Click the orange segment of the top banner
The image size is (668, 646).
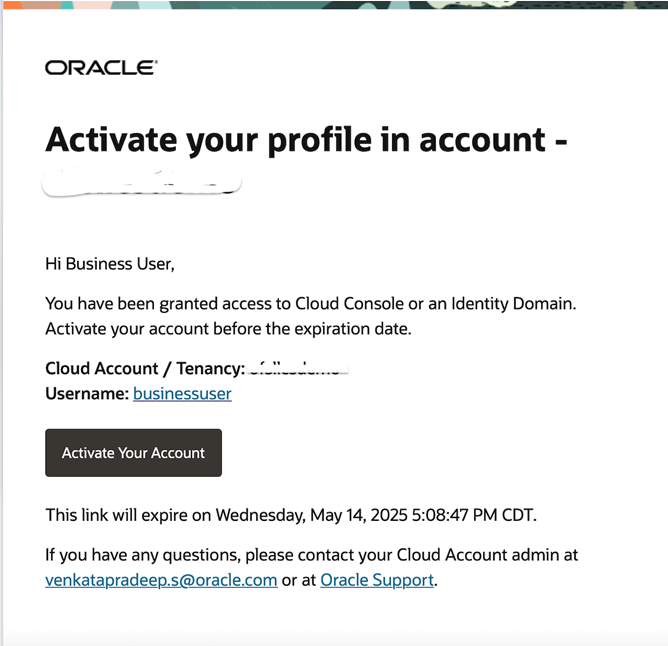click(13, 5)
